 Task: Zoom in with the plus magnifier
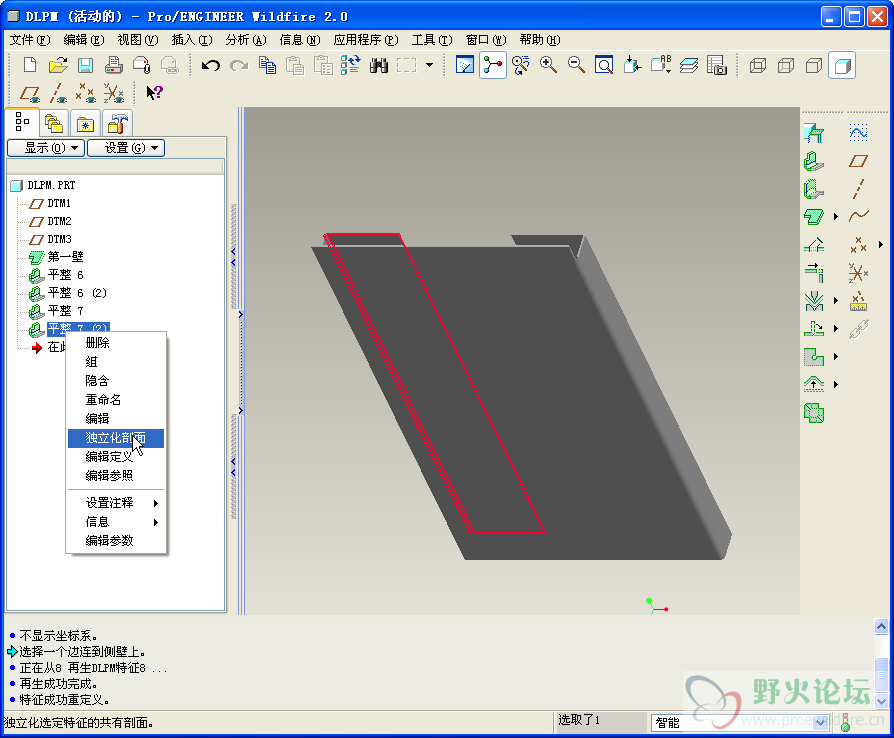(548, 66)
